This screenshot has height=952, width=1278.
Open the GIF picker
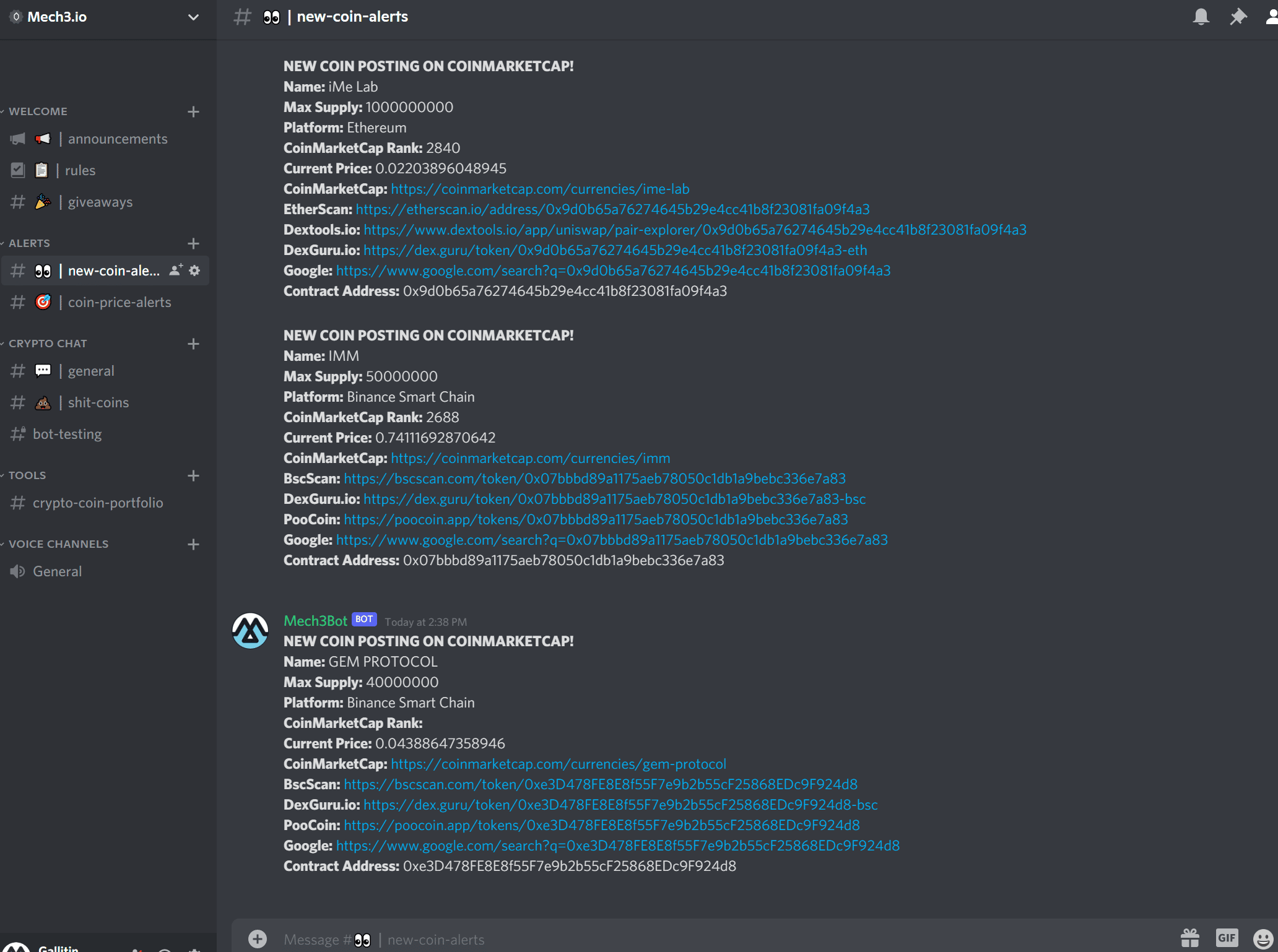coord(1227,938)
